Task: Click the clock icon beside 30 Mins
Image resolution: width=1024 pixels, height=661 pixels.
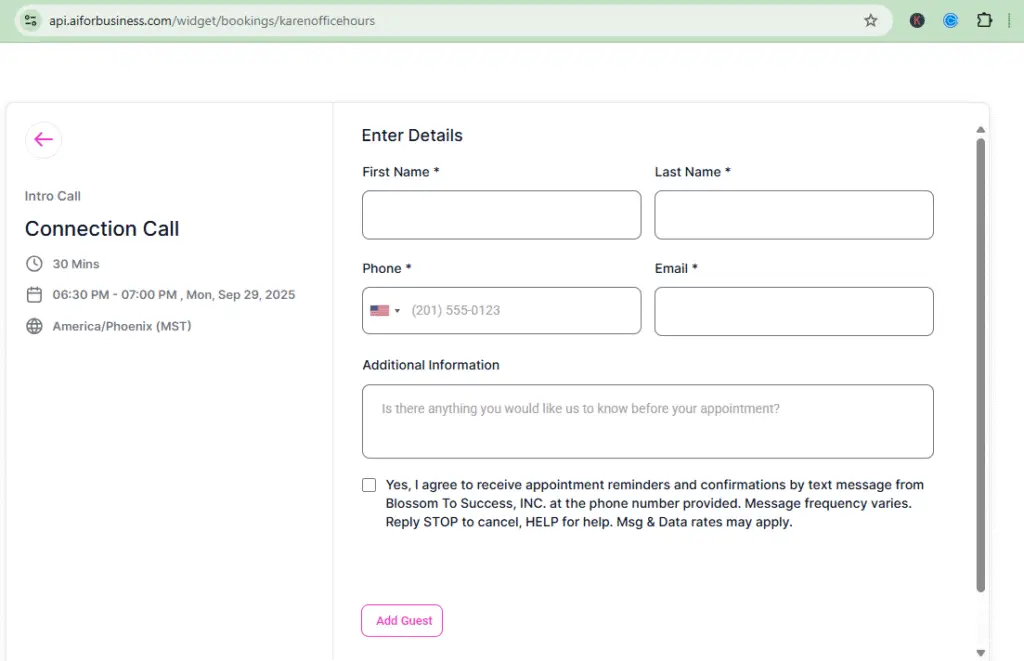Action: coord(34,264)
